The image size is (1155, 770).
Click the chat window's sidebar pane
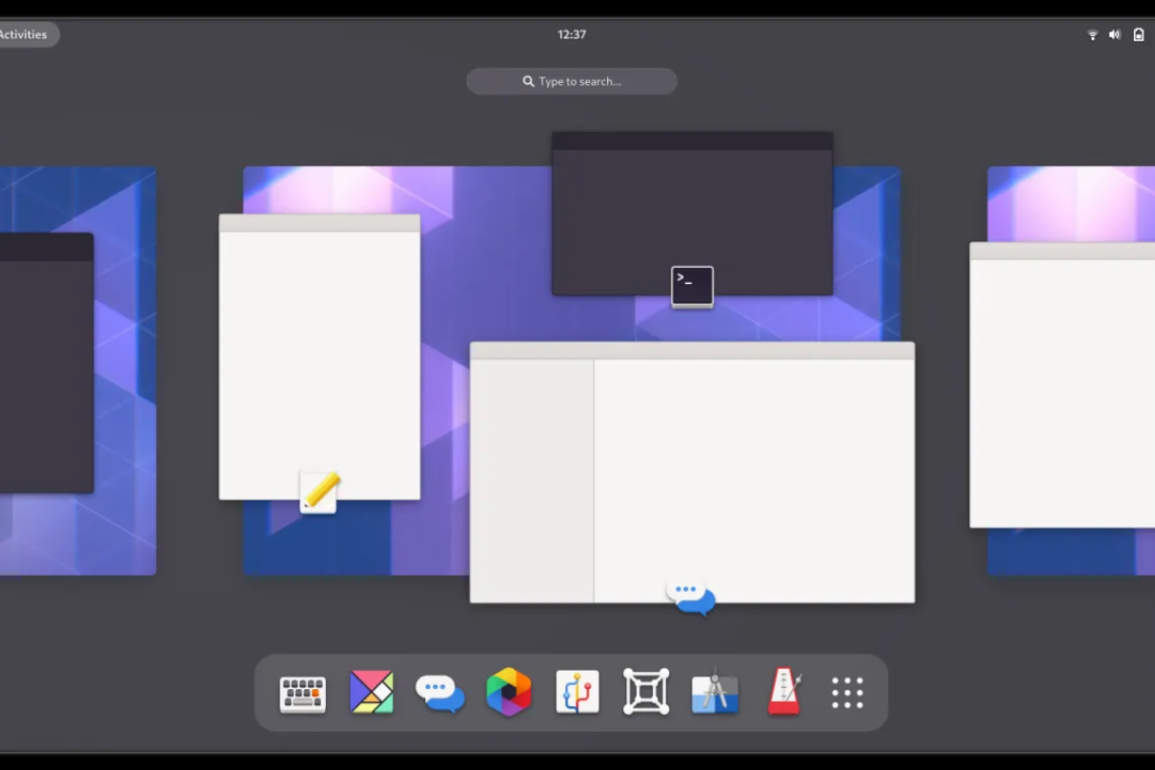point(532,480)
